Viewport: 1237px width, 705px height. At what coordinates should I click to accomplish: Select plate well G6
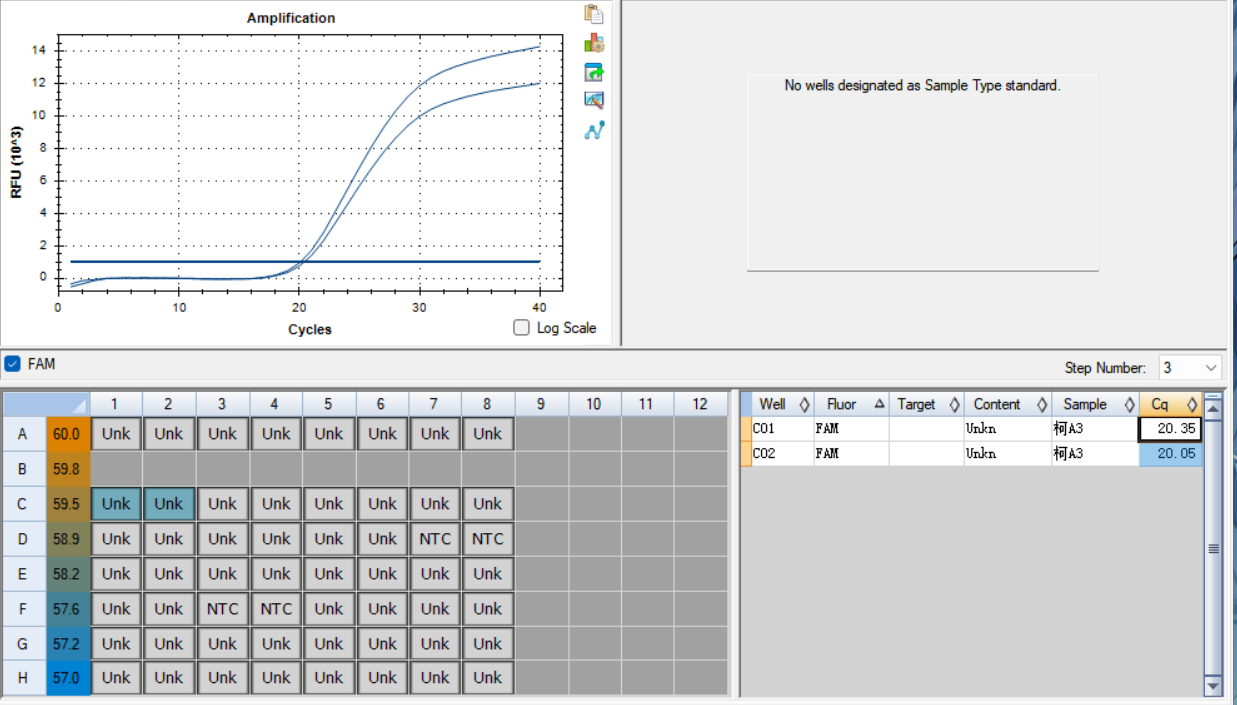click(382, 644)
